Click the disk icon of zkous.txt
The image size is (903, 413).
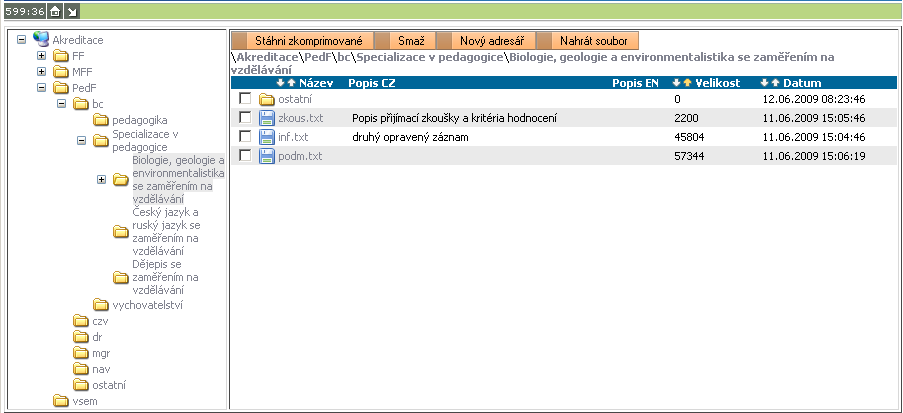click(267, 118)
